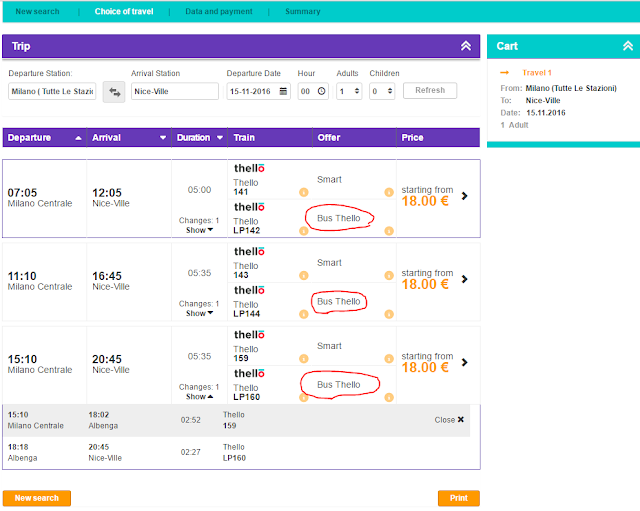Collapse the Trip panel with double chevron
The image size is (640, 511).
466,46
